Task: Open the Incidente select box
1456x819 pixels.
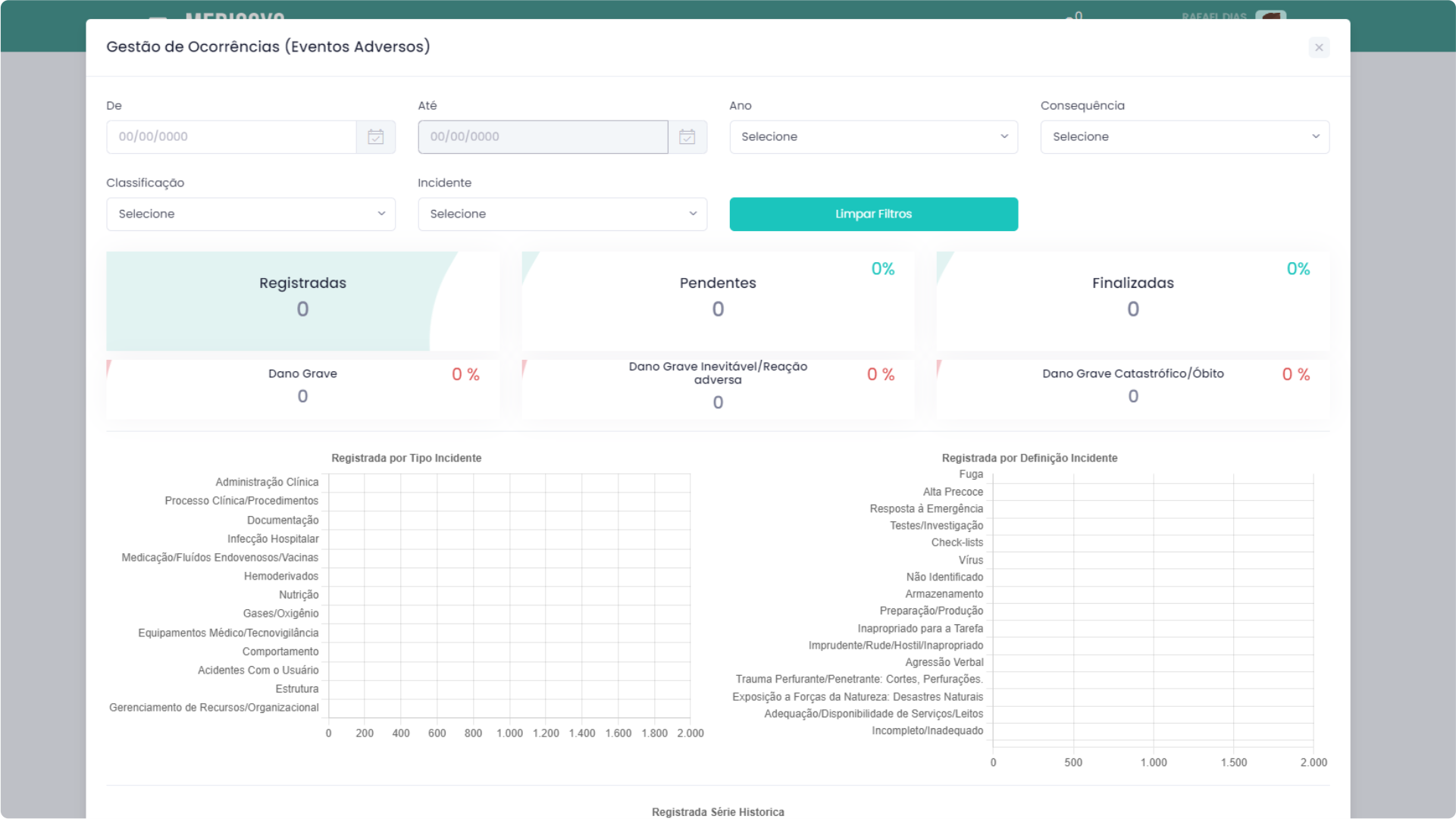Action: 562,214
